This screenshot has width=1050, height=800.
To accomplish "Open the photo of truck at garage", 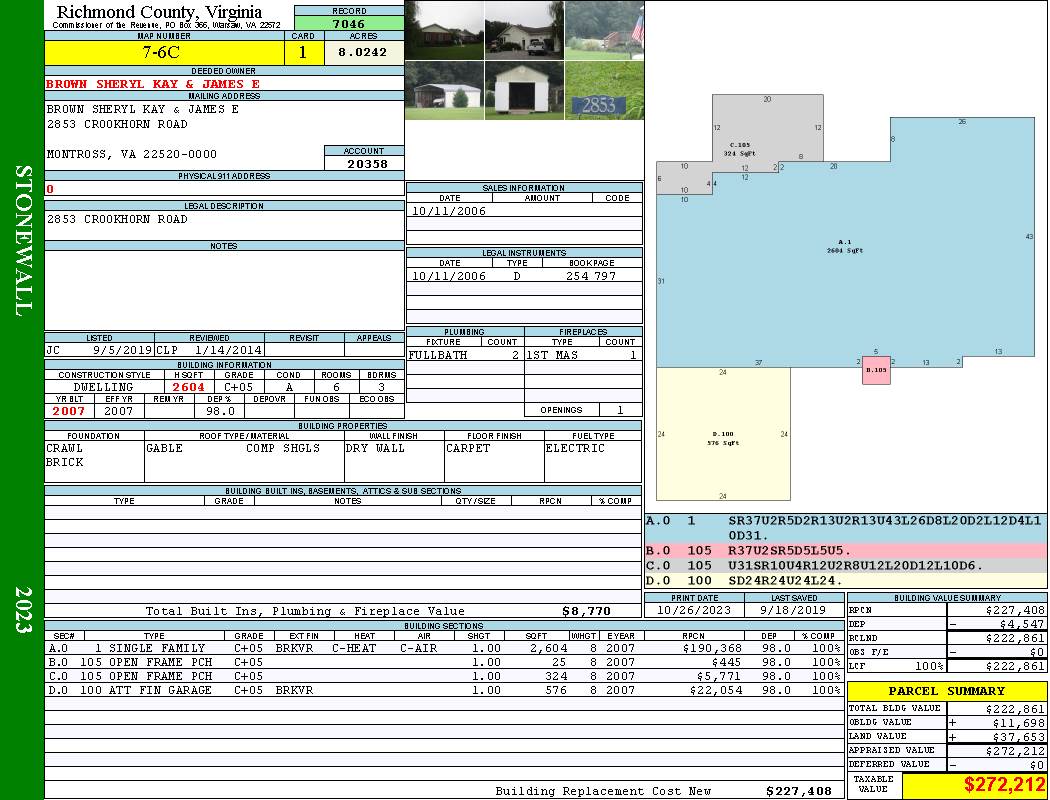I will click(524, 30).
